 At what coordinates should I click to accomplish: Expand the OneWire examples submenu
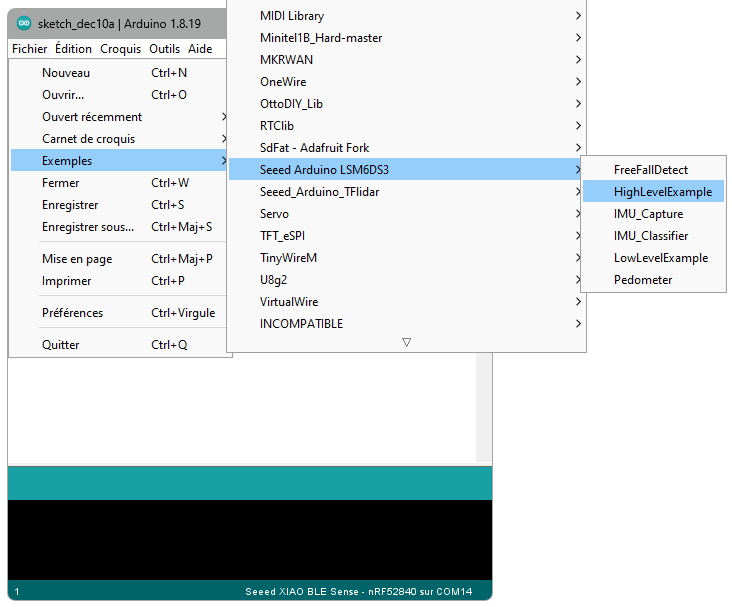coord(283,82)
